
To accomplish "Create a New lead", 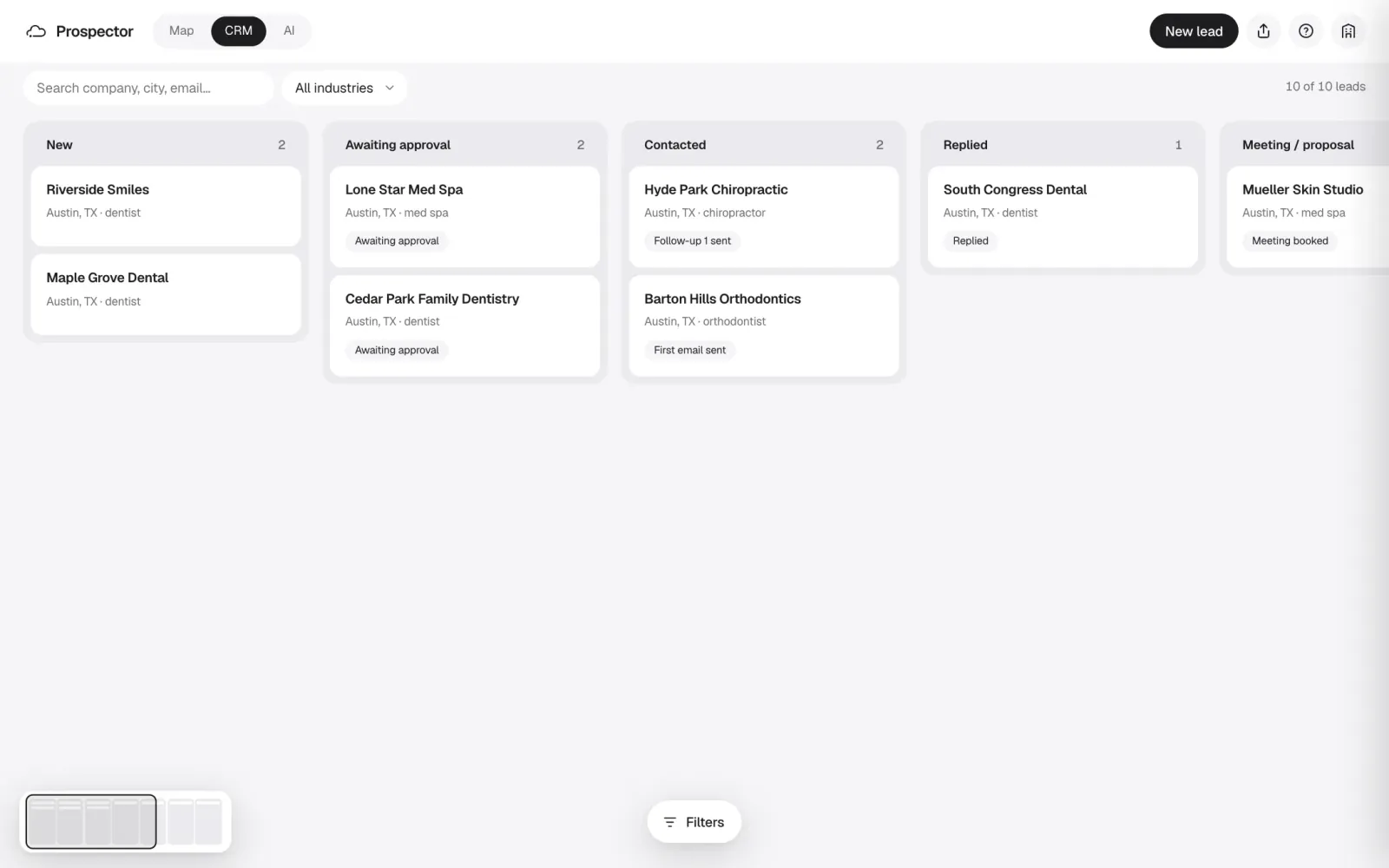I will [1194, 31].
